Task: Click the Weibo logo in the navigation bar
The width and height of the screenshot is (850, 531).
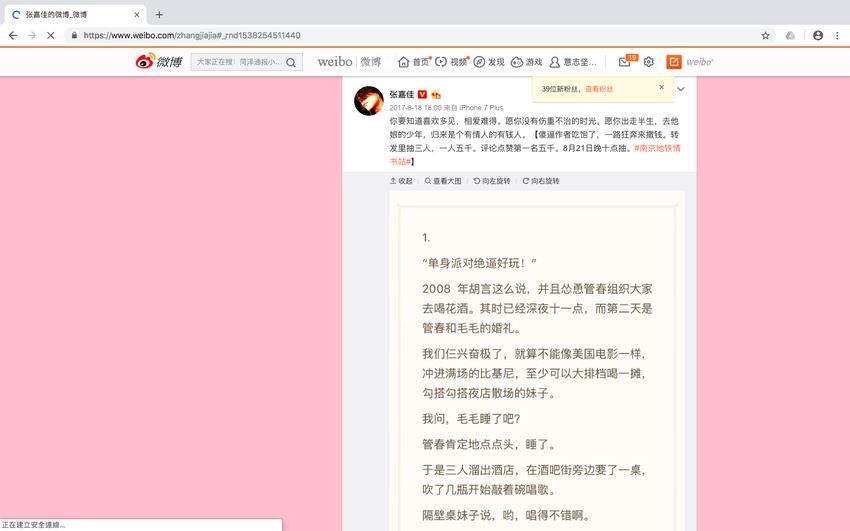Action: (x=159, y=62)
